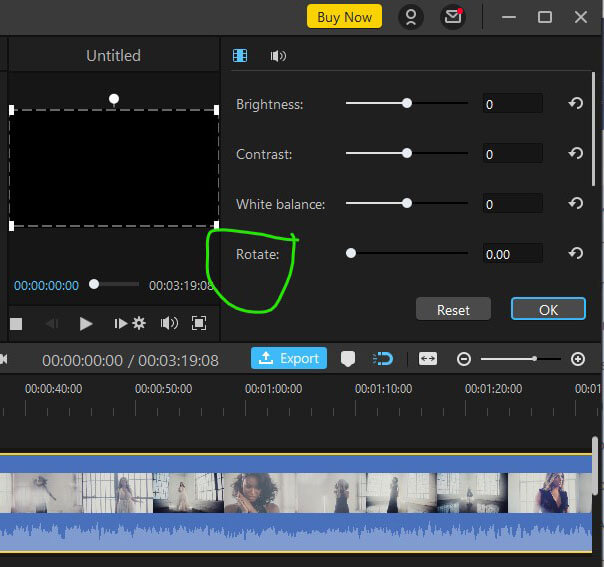Play the preview video

(x=86, y=324)
